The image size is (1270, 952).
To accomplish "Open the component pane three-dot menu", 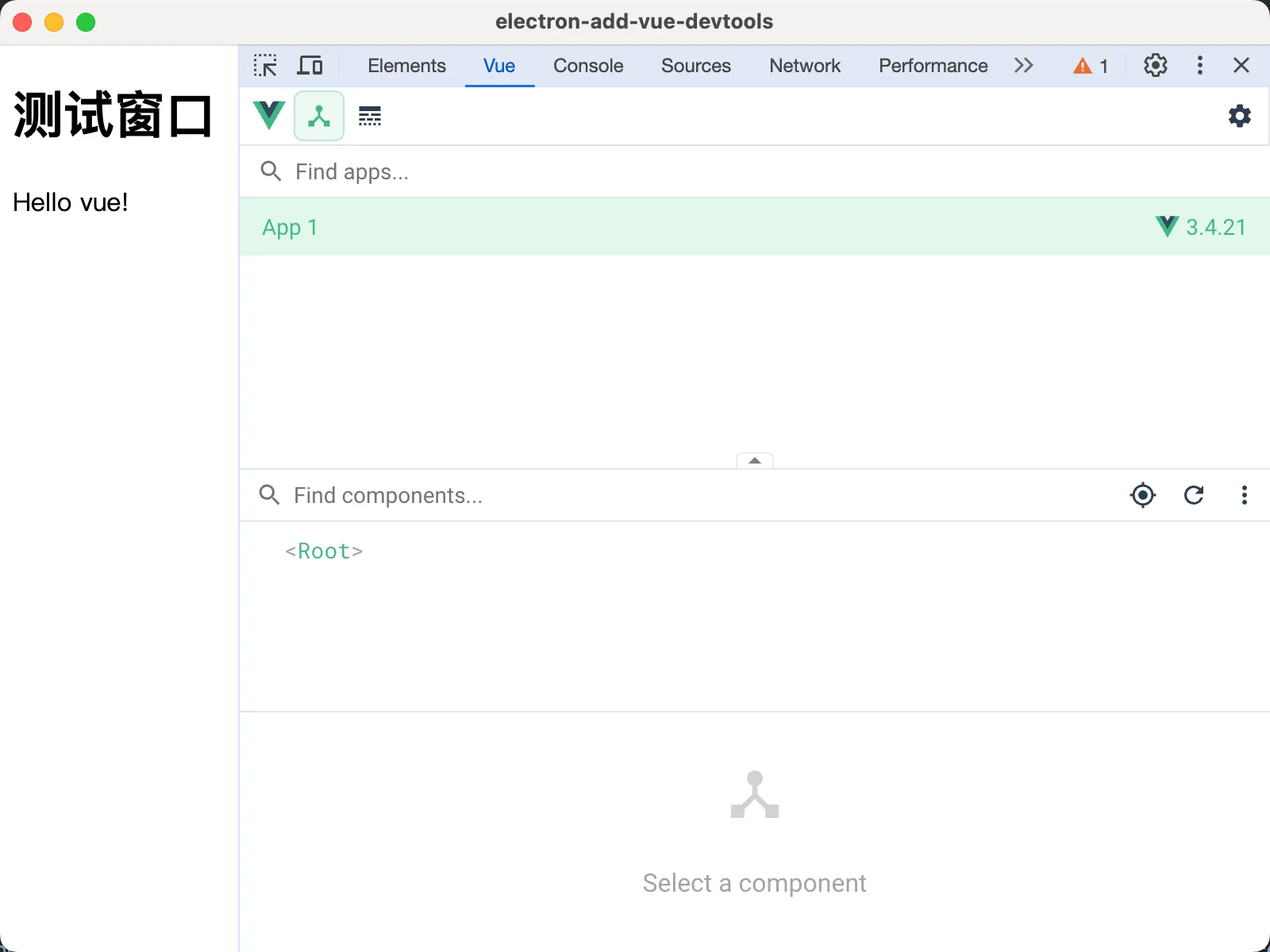I will tap(1244, 495).
